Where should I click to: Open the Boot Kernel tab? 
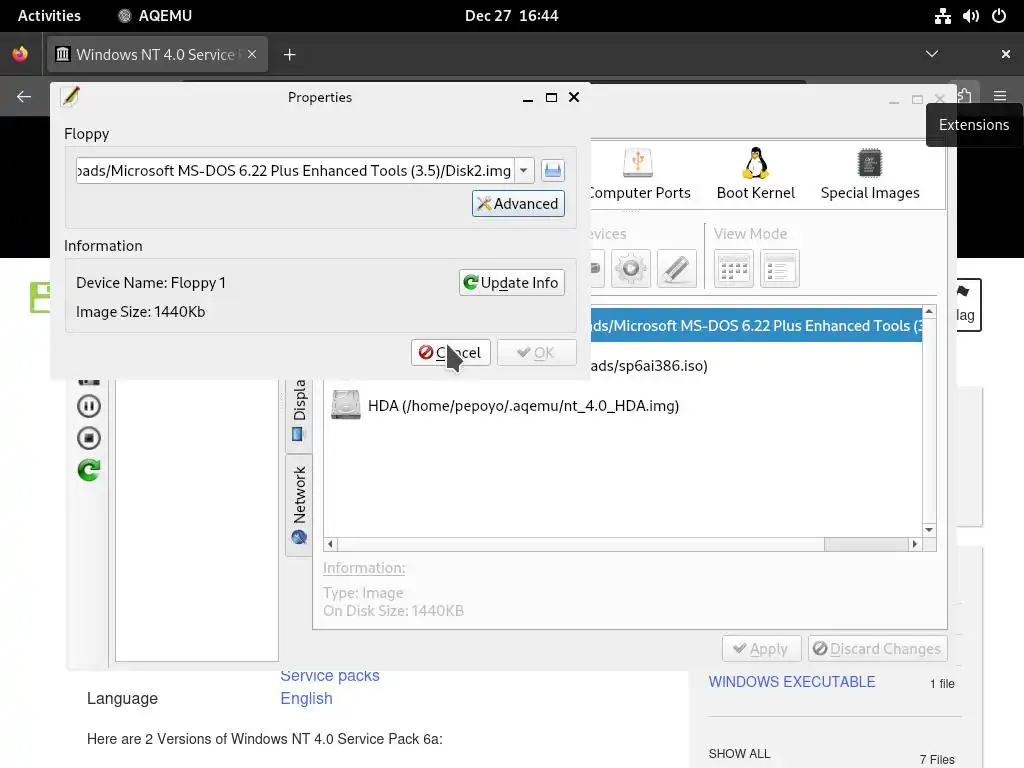(x=756, y=175)
